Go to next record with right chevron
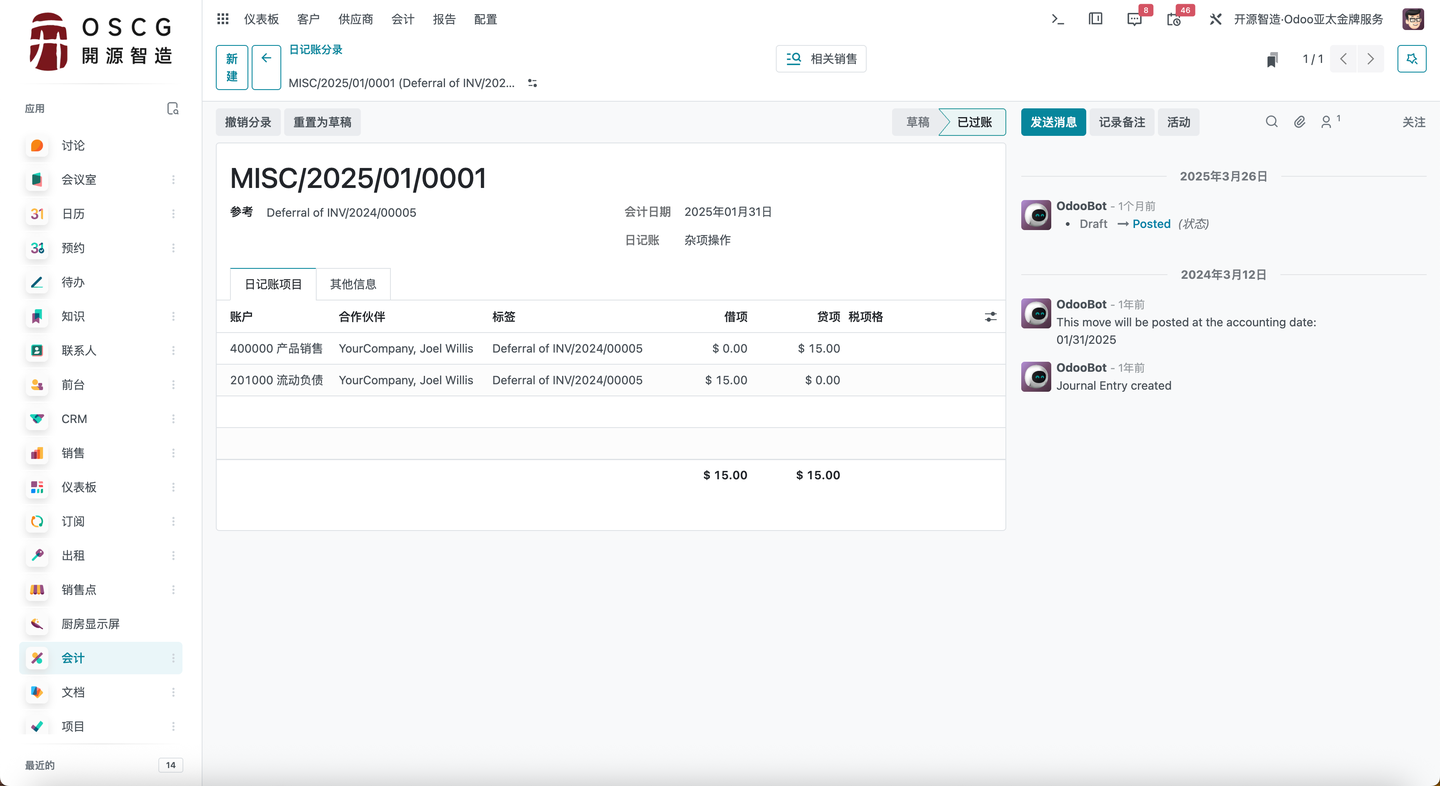 [1370, 58]
